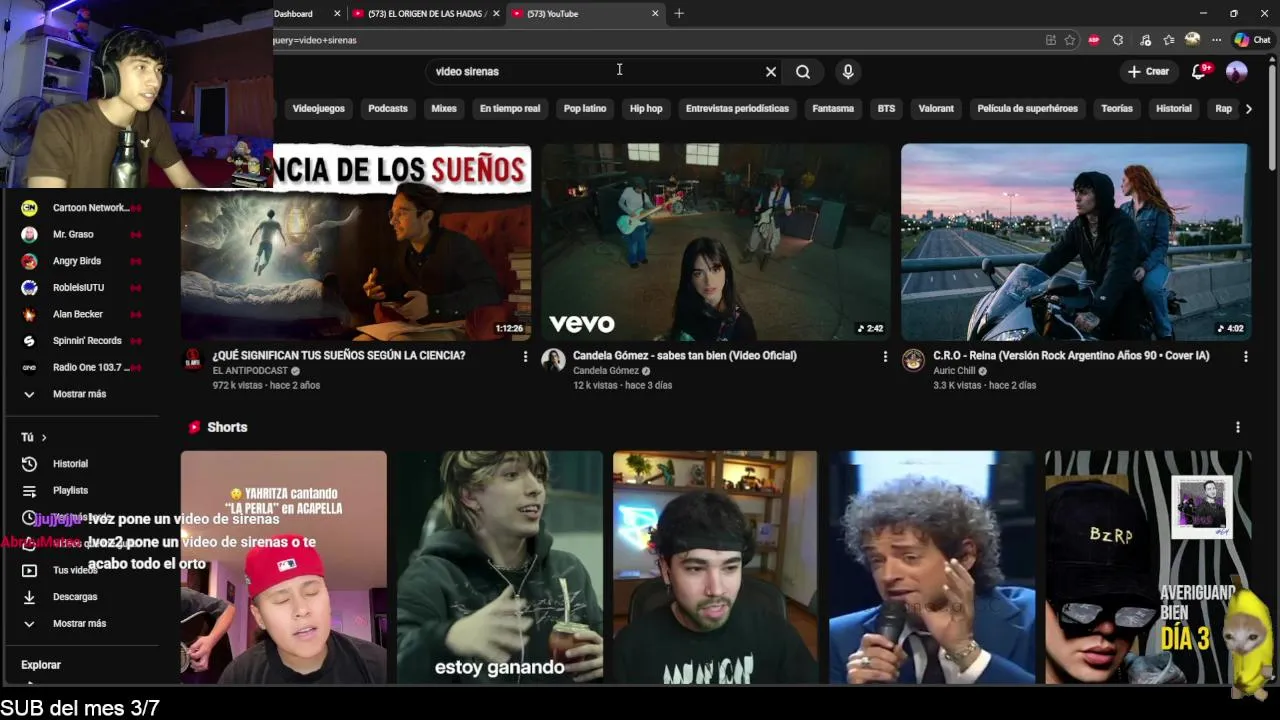Open browser profile picture icon
Viewport: 1280px width, 720px height.
(1192, 40)
